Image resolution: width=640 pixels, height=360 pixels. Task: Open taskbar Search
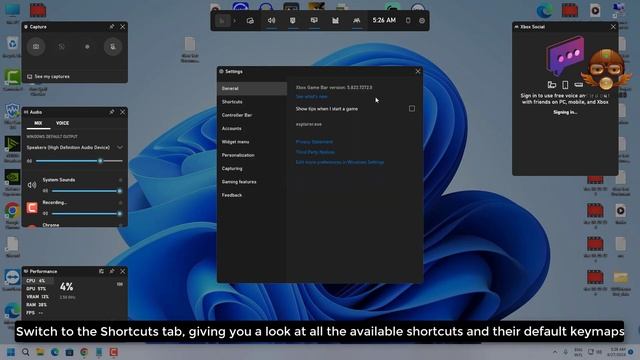point(25,352)
